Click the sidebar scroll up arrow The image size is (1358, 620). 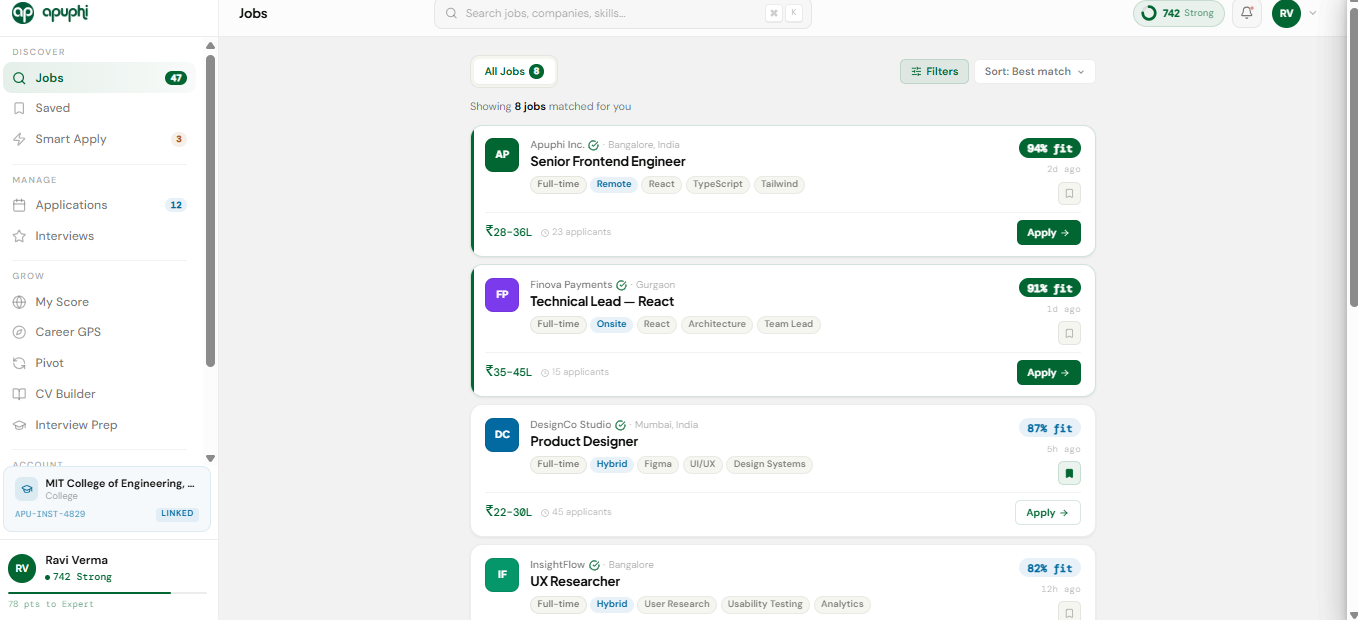(x=210, y=46)
